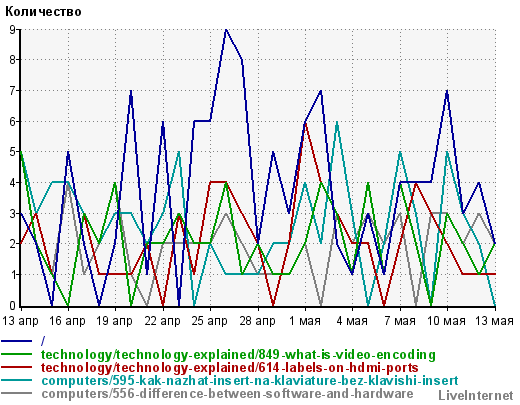Click the green legend line swatch
This screenshot has height=405, width=520.
coord(17,354)
